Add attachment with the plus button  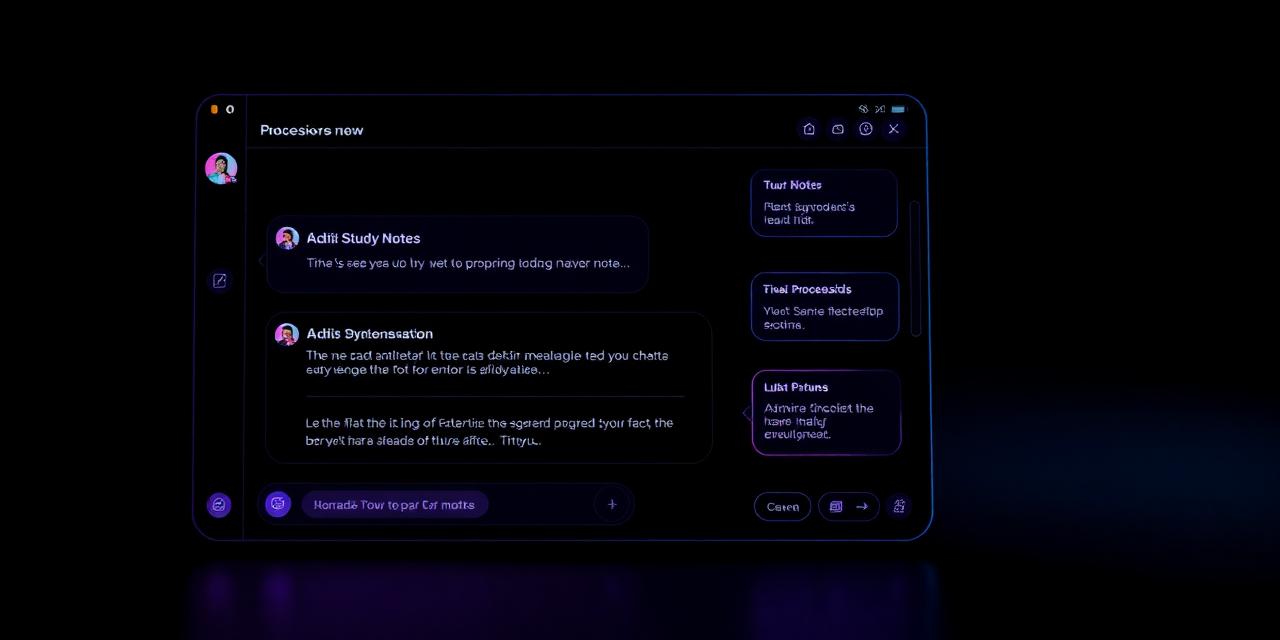click(613, 504)
